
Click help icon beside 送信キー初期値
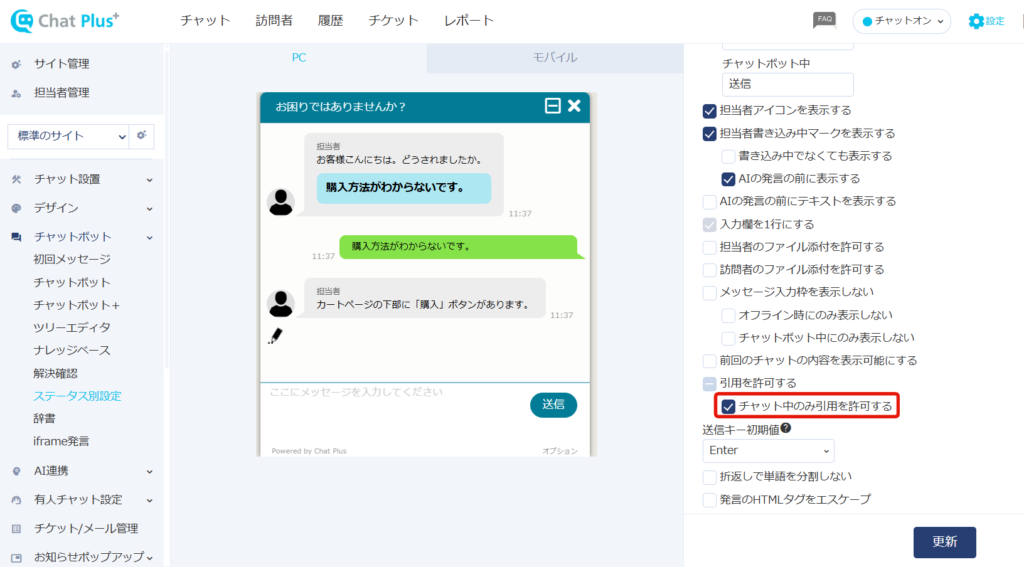(x=786, y=429)
